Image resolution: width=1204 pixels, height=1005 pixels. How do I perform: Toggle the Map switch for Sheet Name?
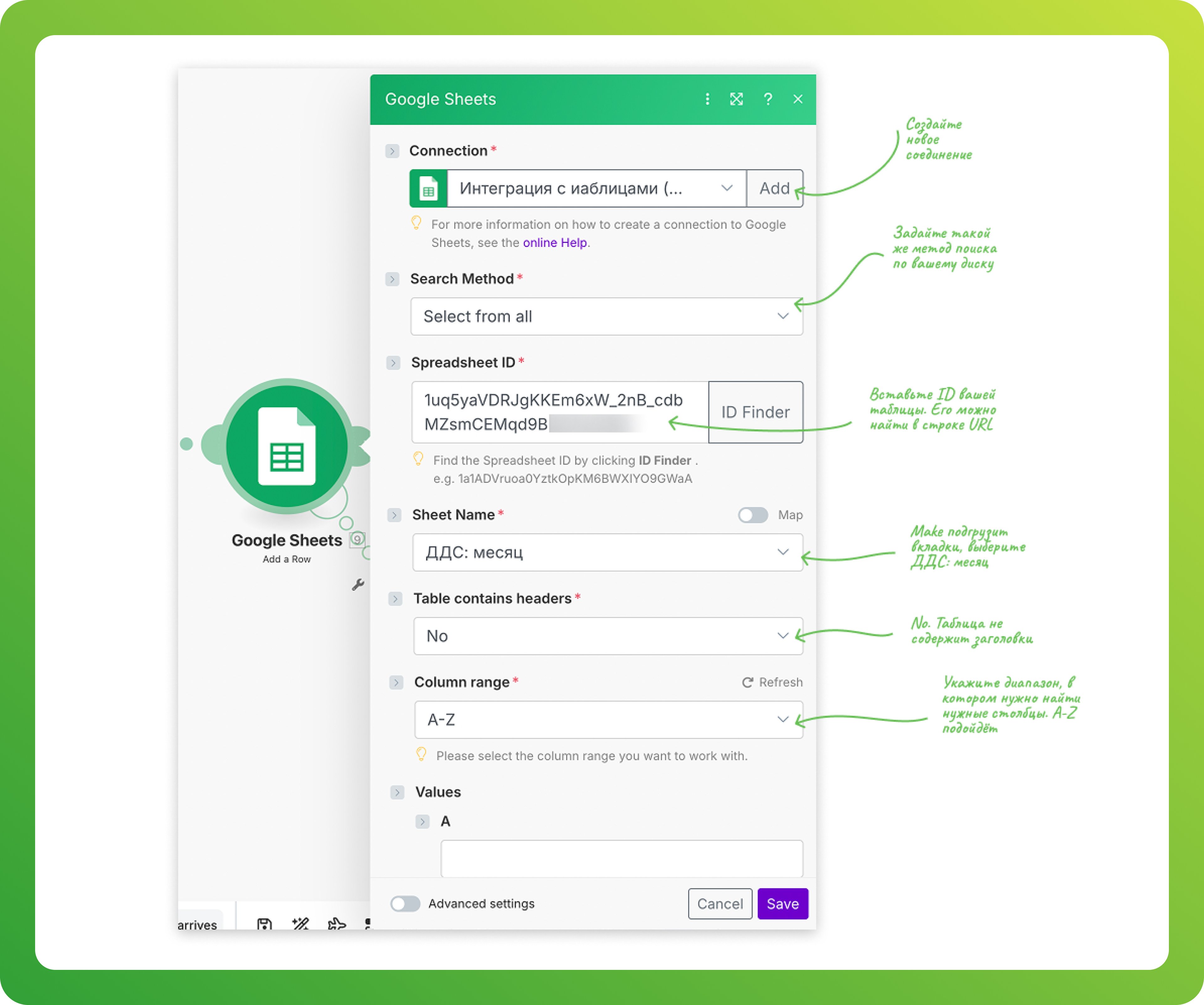click(x=753, y=515)
